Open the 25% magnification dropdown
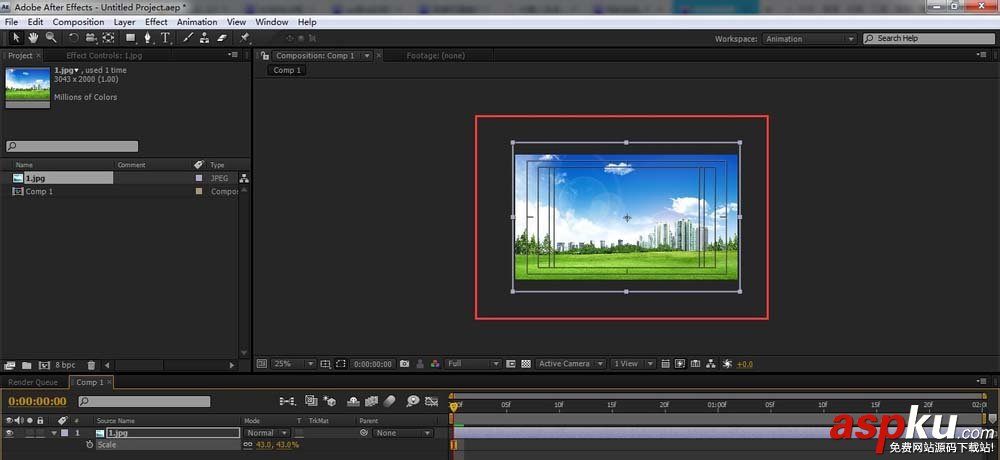The height and width of the screenshot is (460, 1000). coord(293,364)
